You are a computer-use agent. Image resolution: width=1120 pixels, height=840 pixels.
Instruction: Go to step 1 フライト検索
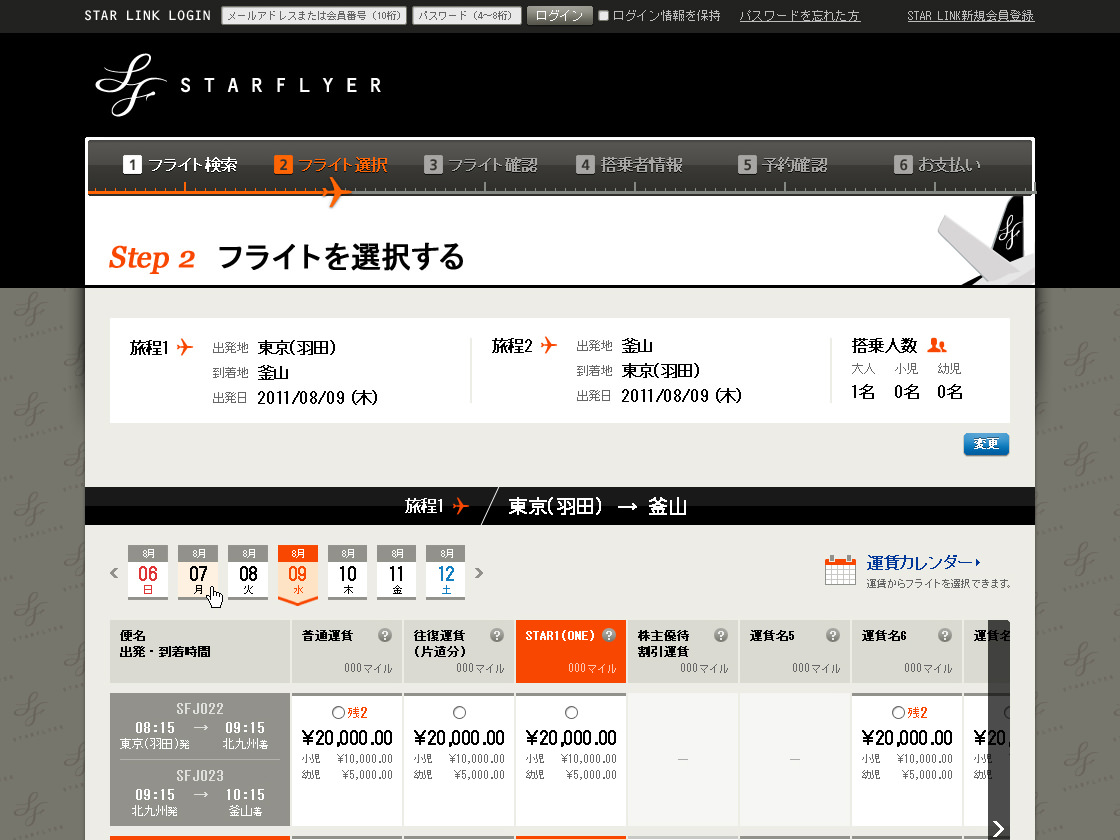pyautogui.click(x=181, y=165)
